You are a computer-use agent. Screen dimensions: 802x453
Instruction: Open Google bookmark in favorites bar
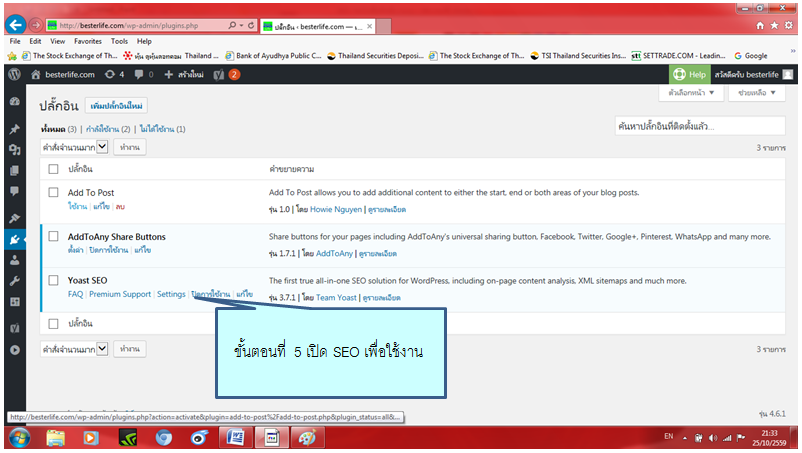(x=751, y=56)
